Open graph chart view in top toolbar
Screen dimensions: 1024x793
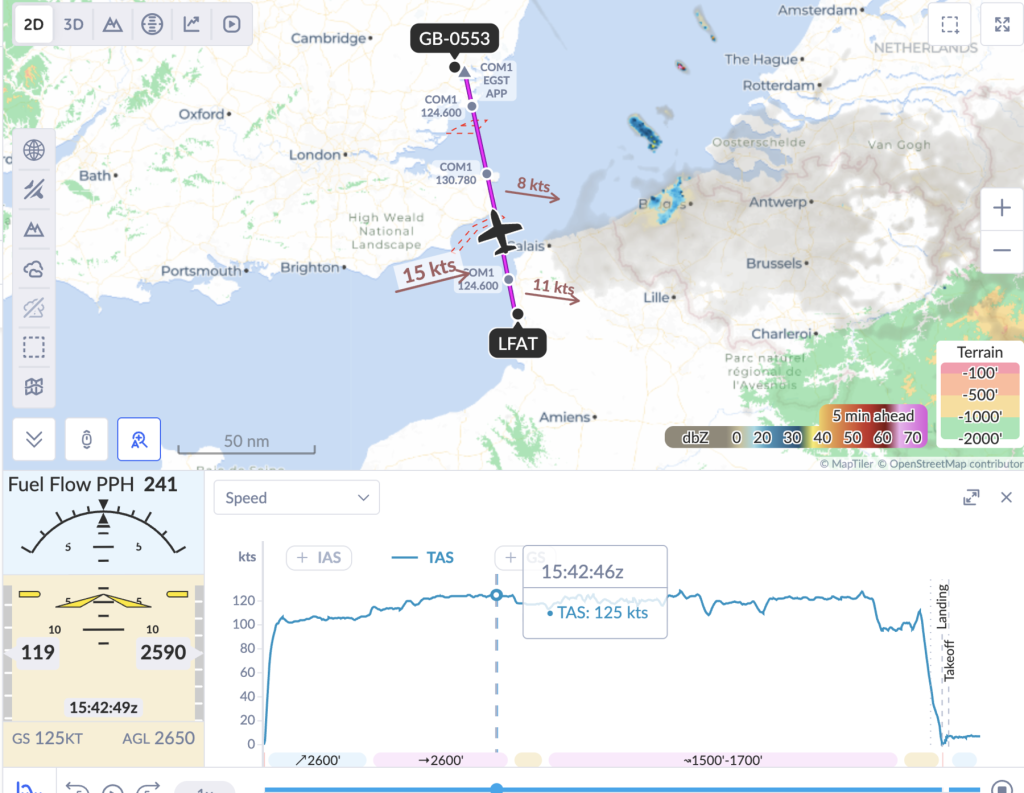coord(191,25)
